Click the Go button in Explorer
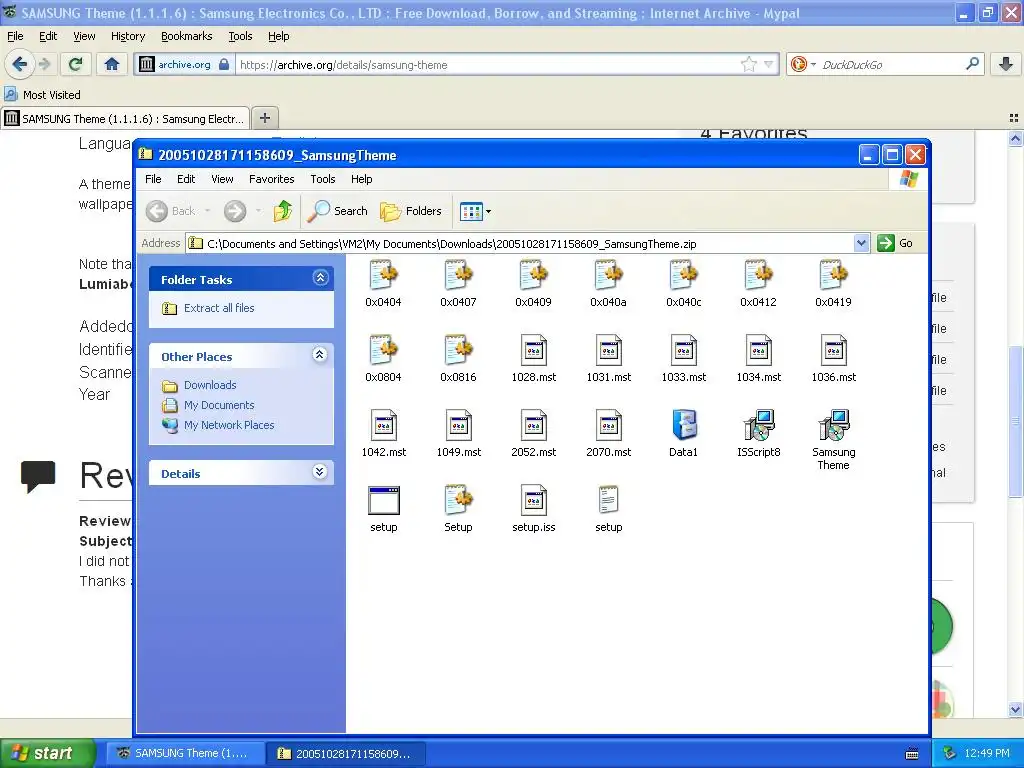The image size is (1024, 768). point(895,244)
